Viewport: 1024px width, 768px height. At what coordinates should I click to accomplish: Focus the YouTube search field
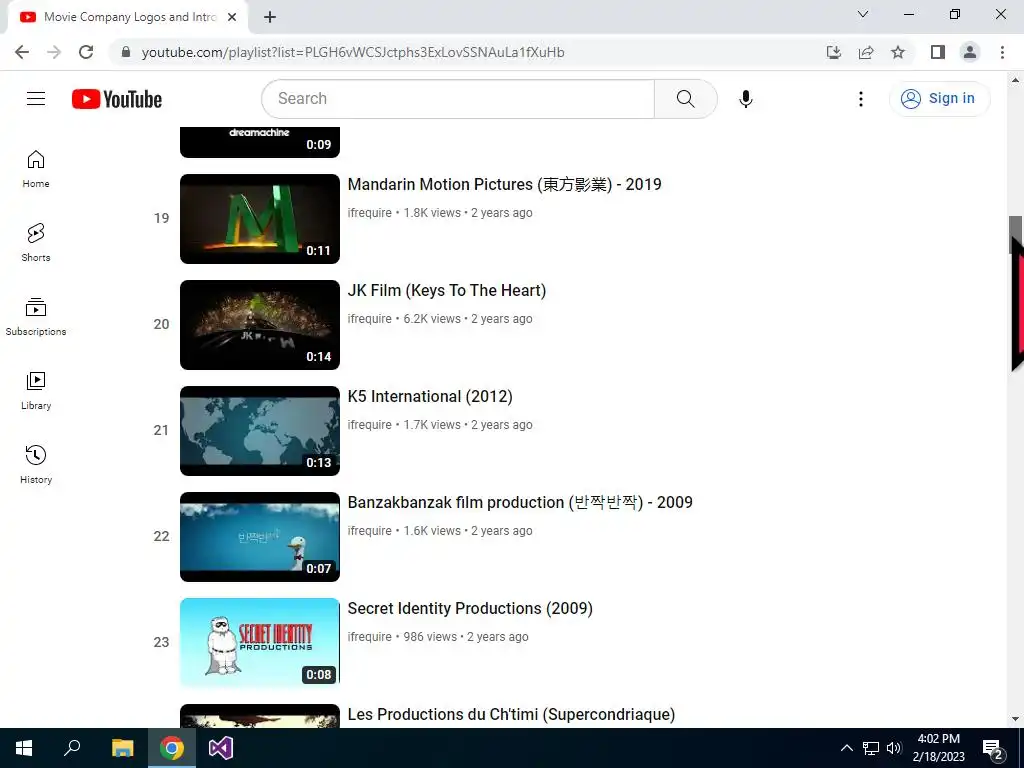[x=458, y=99]
